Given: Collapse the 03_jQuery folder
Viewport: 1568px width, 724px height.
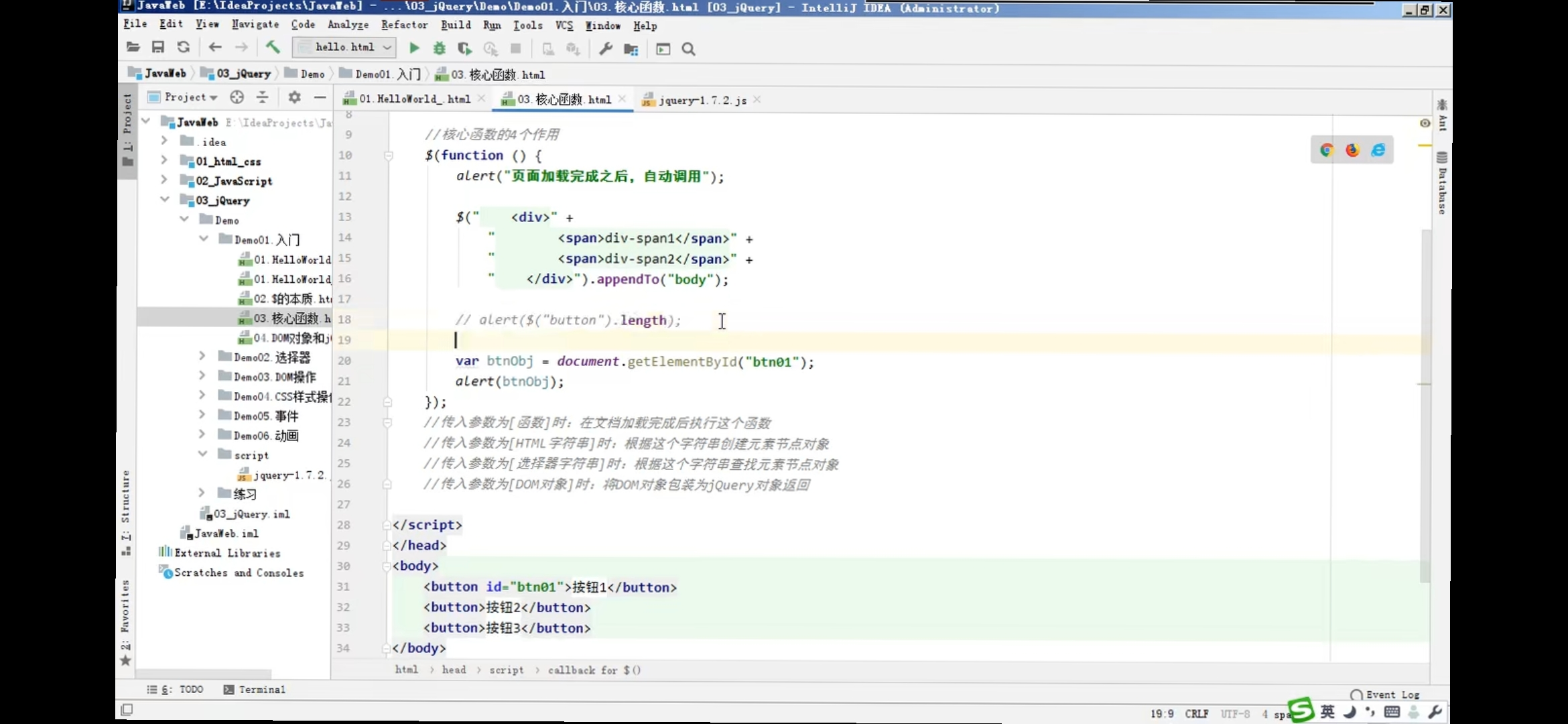Looking at the screenshot, I should point(164,199).
